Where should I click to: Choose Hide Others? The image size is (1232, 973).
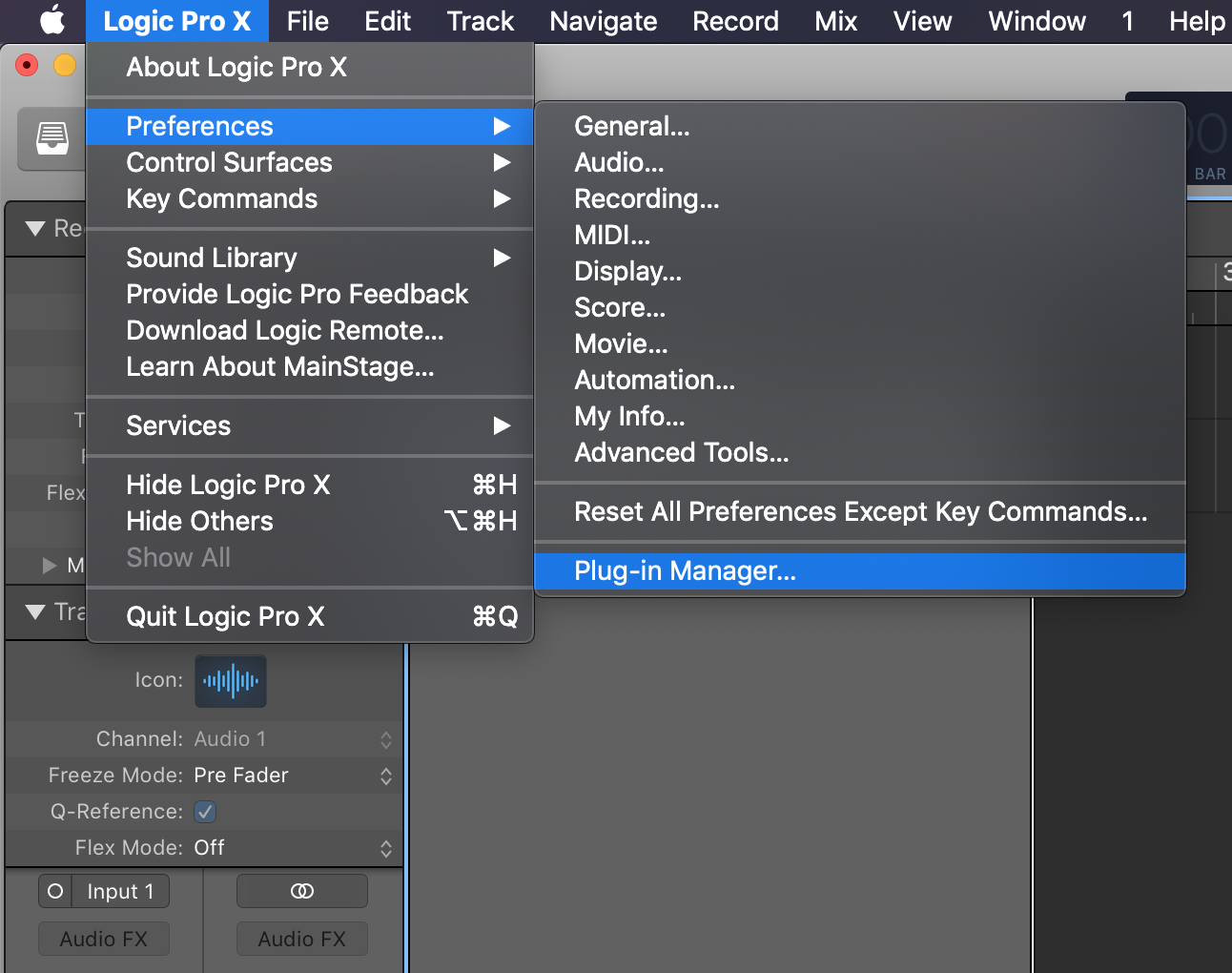310,522
